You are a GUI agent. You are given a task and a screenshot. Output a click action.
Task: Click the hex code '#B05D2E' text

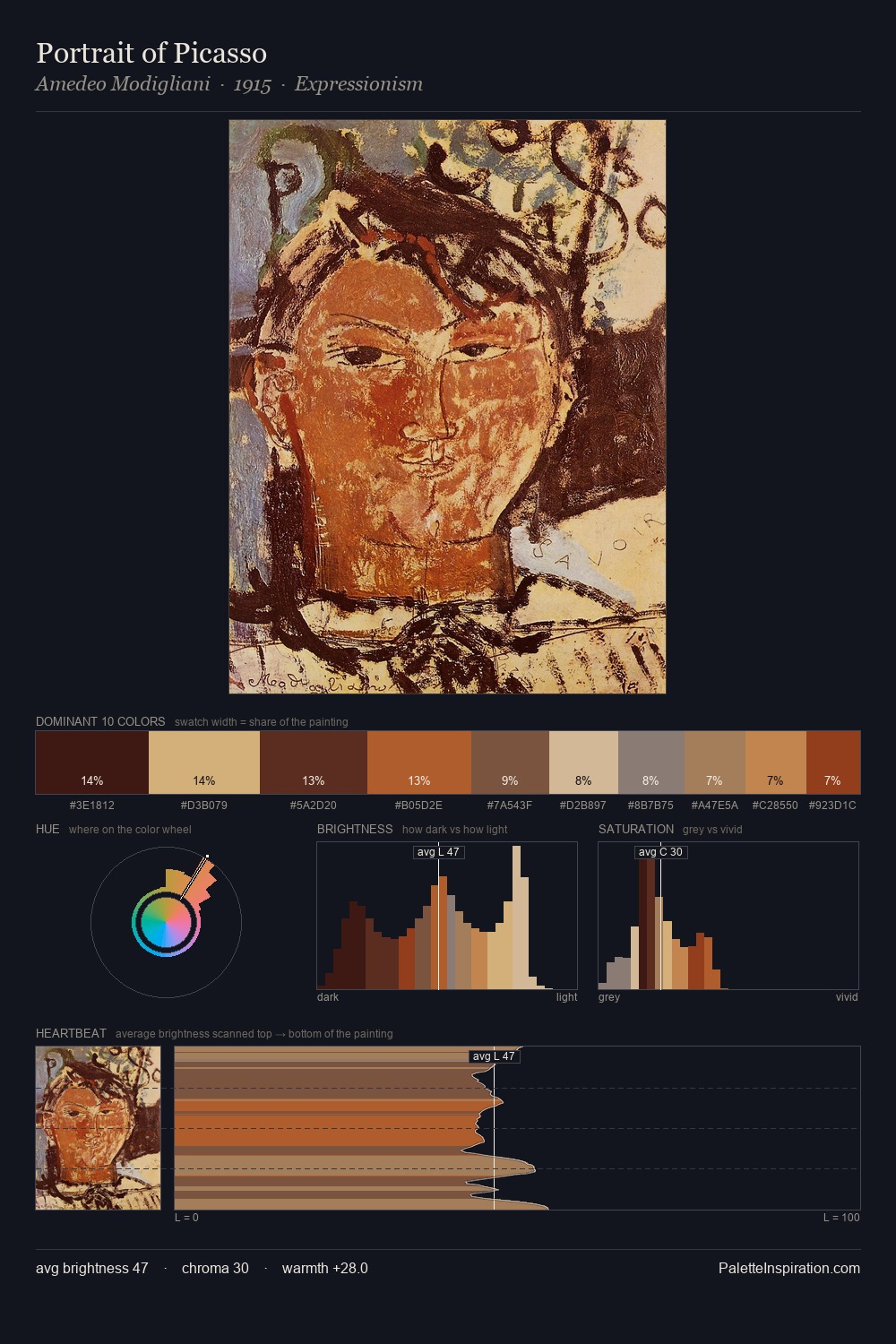(419, 806)
